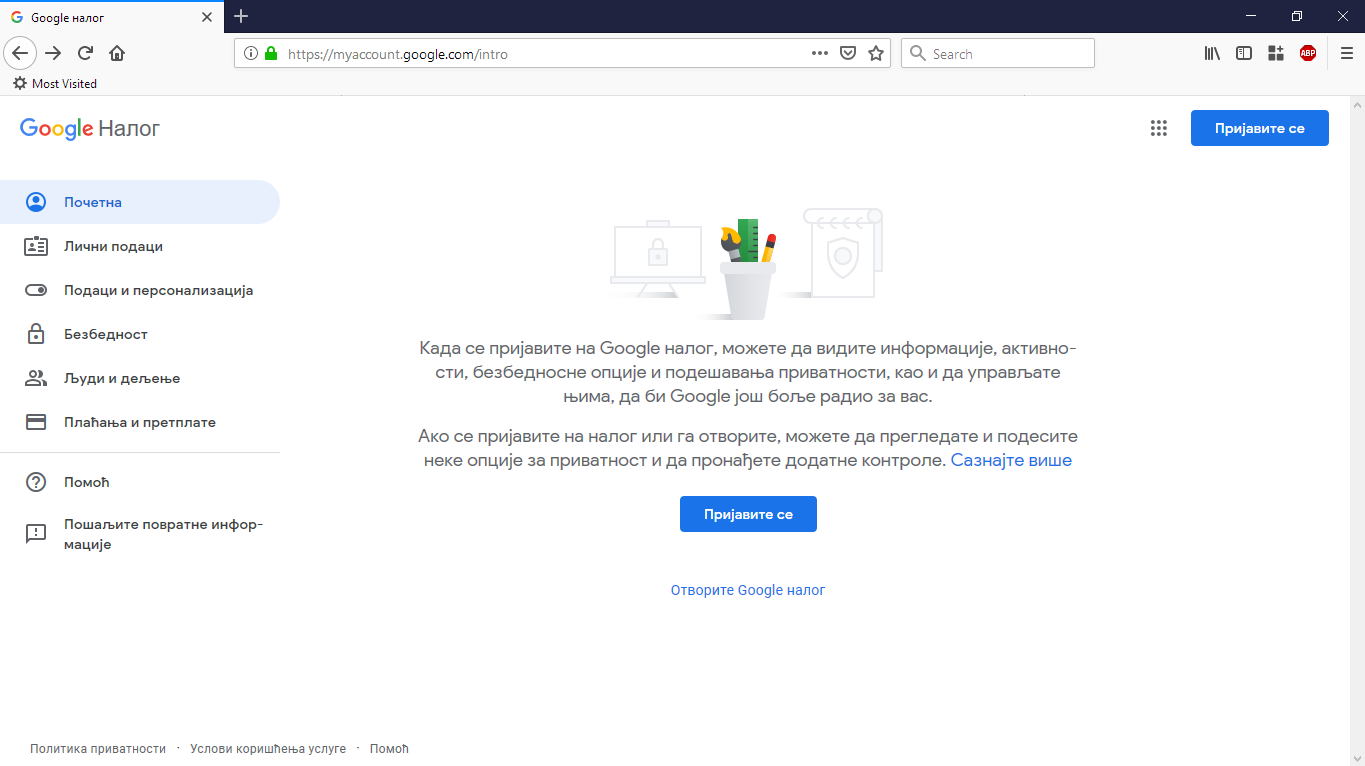Open the page actions three-dot menu
The image size is (1365, 766).
tap(820, 54)
